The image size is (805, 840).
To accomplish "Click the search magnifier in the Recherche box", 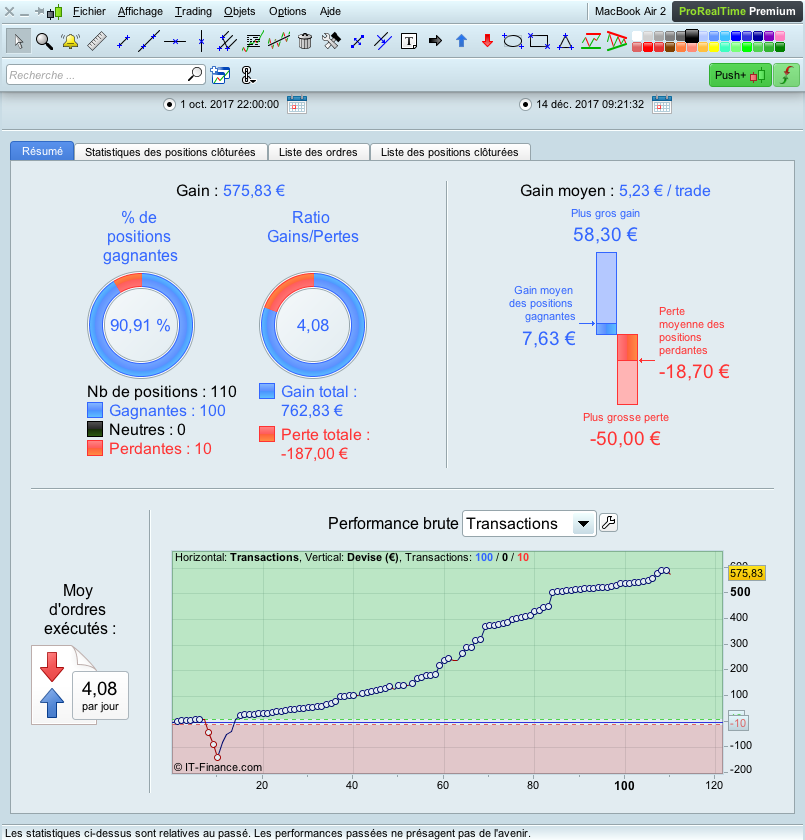I will click(x=195, y=74).
